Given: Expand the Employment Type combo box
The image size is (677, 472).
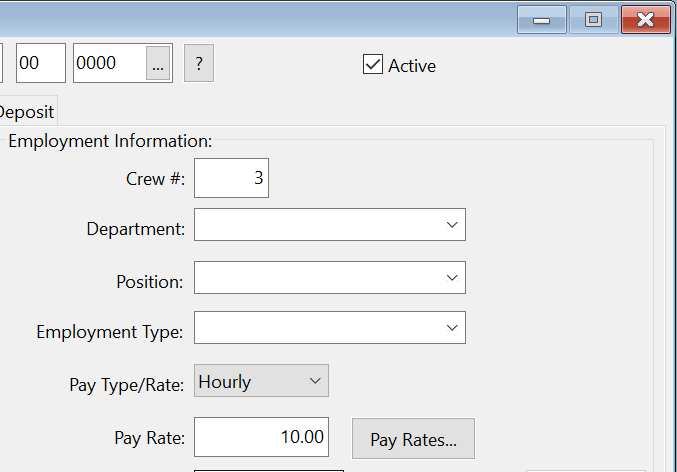Looking at the screenshot, I should [x=330, y=328].
